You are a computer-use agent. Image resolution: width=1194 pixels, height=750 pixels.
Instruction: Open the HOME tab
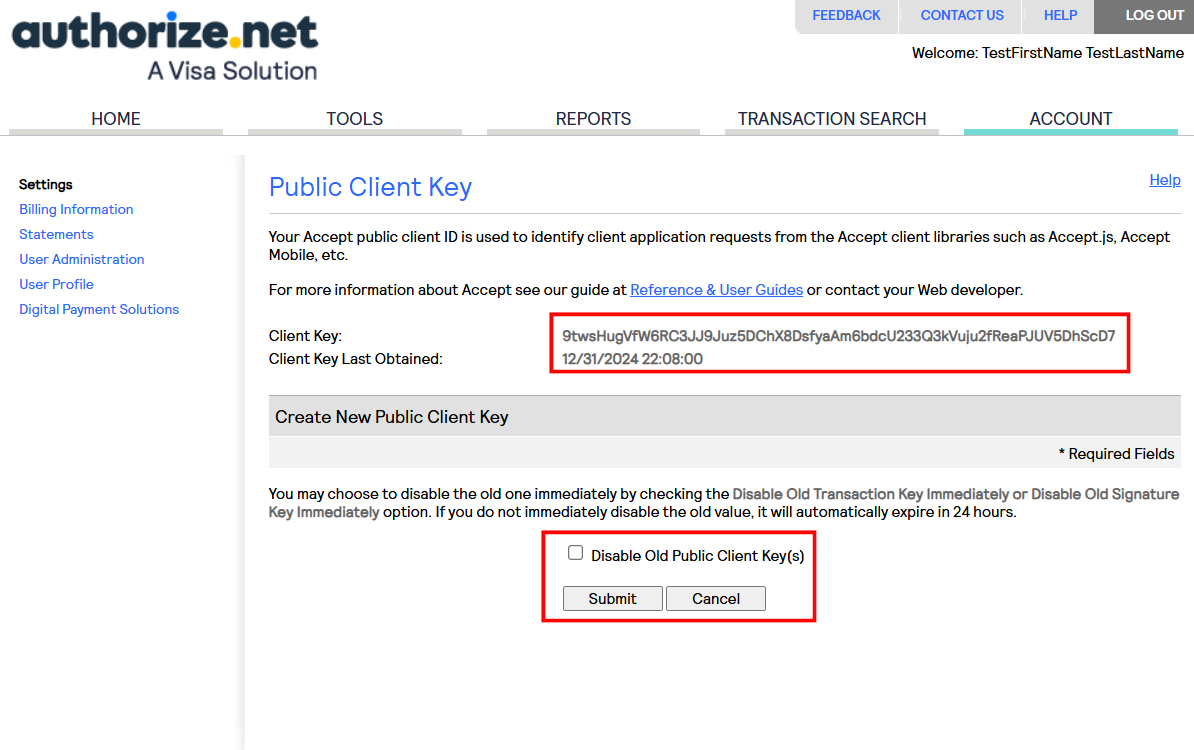pos(116,119)
